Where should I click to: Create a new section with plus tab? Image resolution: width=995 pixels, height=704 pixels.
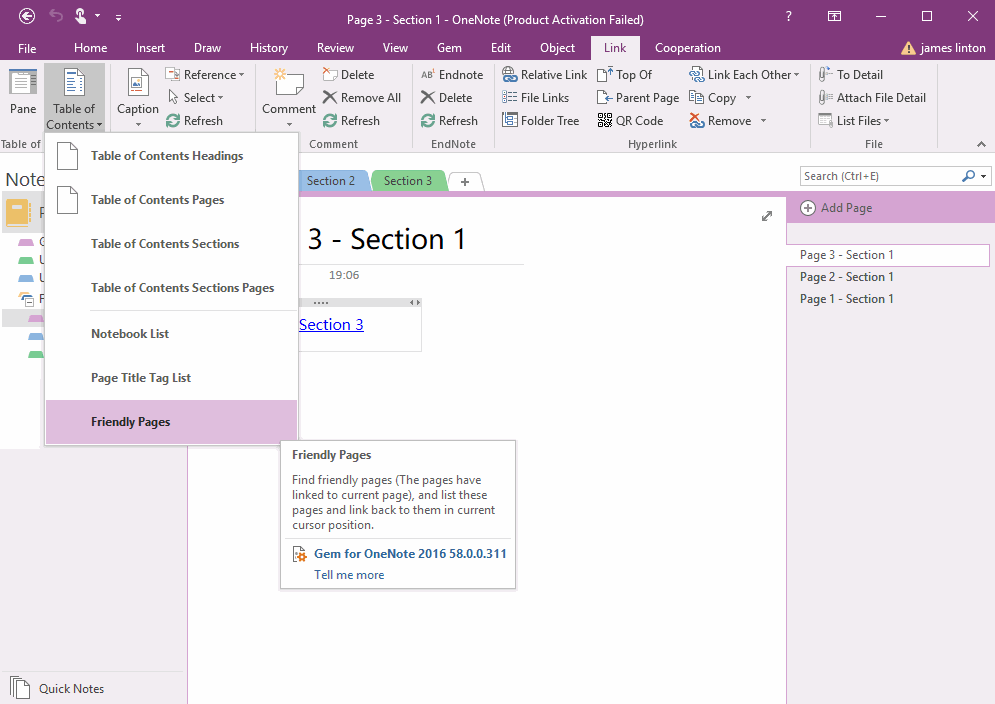click(465, 182)
